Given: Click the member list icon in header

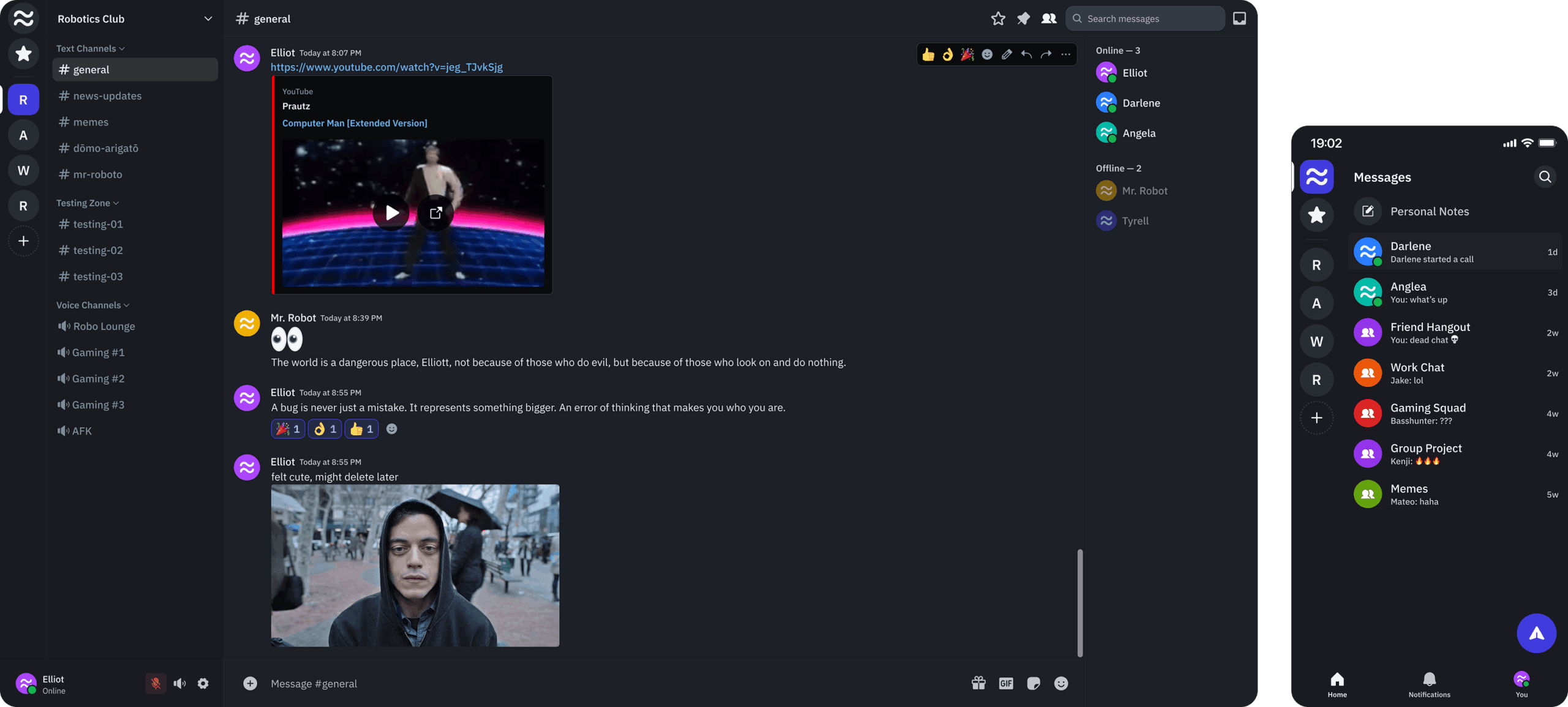Looking at the screenshot, I should 1049,18.
